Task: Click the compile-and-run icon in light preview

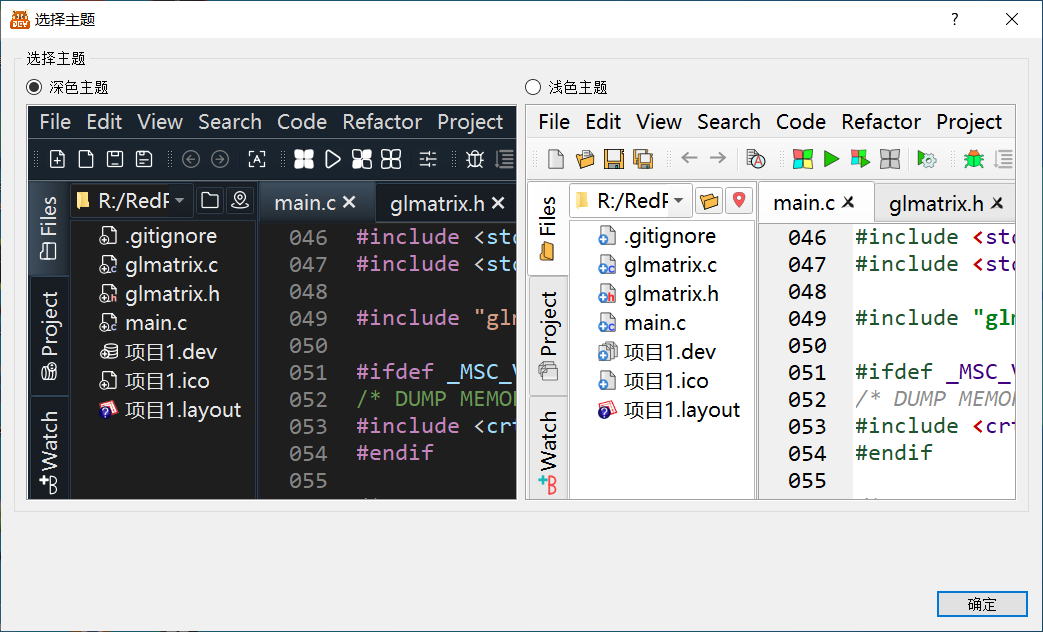Action: click(x=860, y=159)
